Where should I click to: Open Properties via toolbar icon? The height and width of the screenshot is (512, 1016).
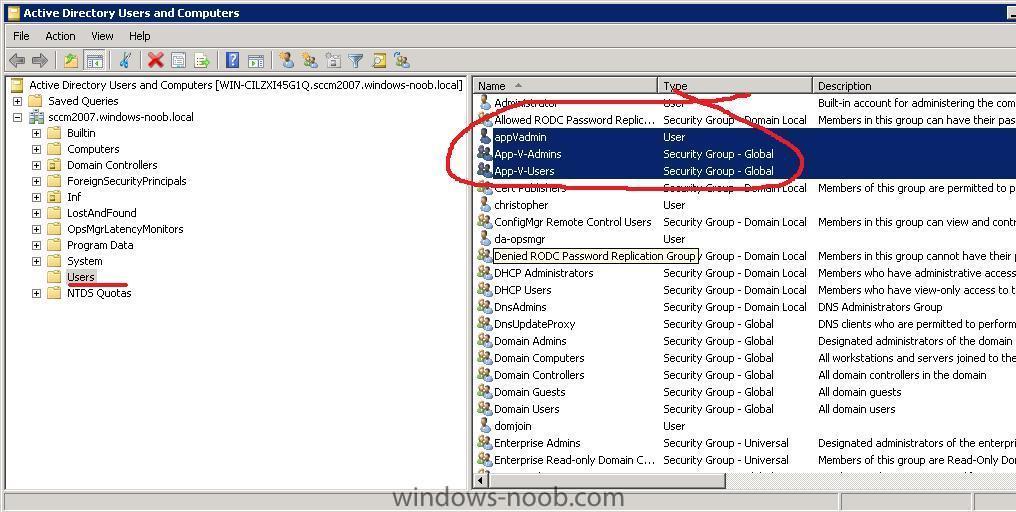pyautogui.click(x=179, y=61)
